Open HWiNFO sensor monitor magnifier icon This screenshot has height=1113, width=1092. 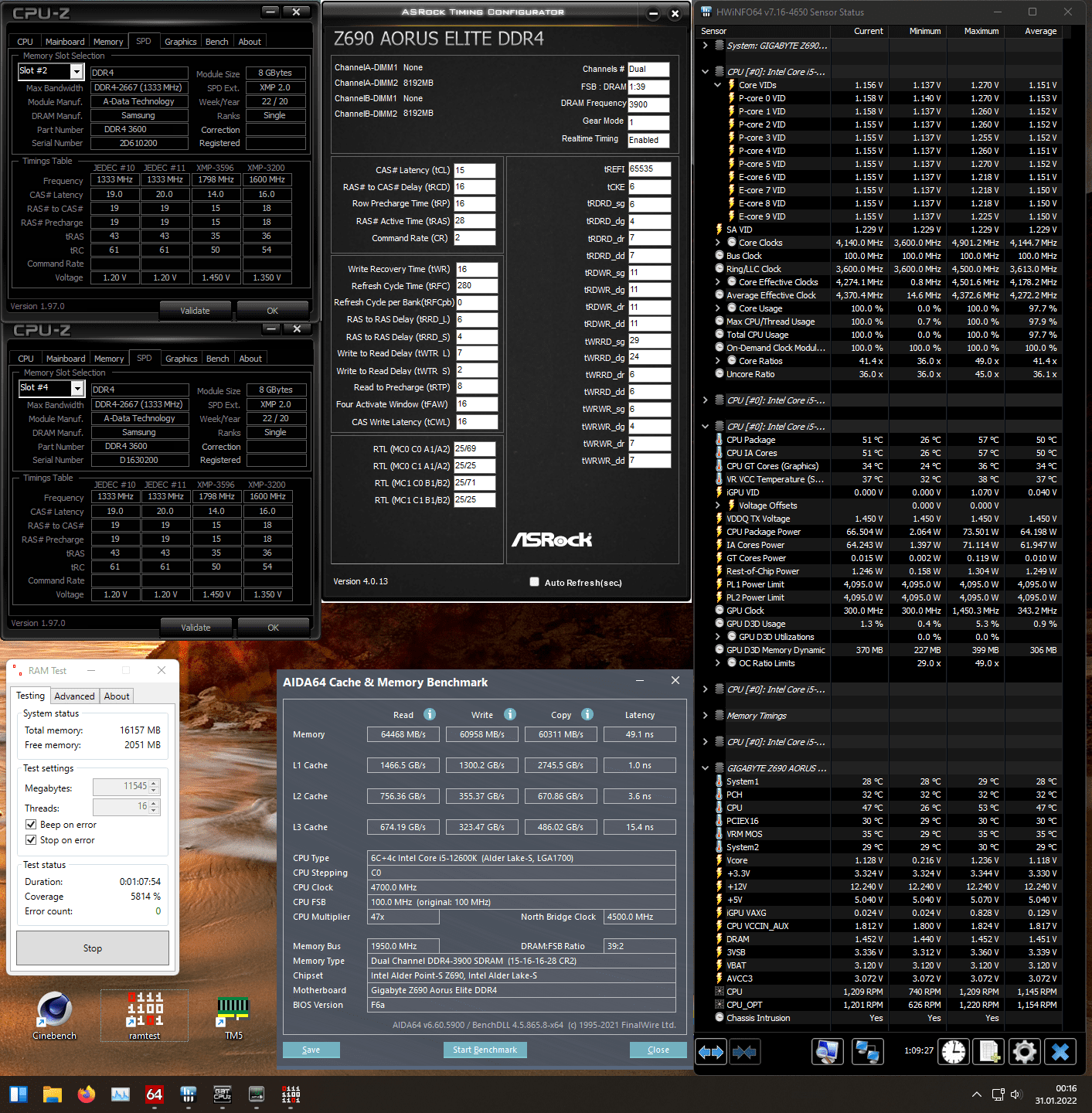(828, 1052)
